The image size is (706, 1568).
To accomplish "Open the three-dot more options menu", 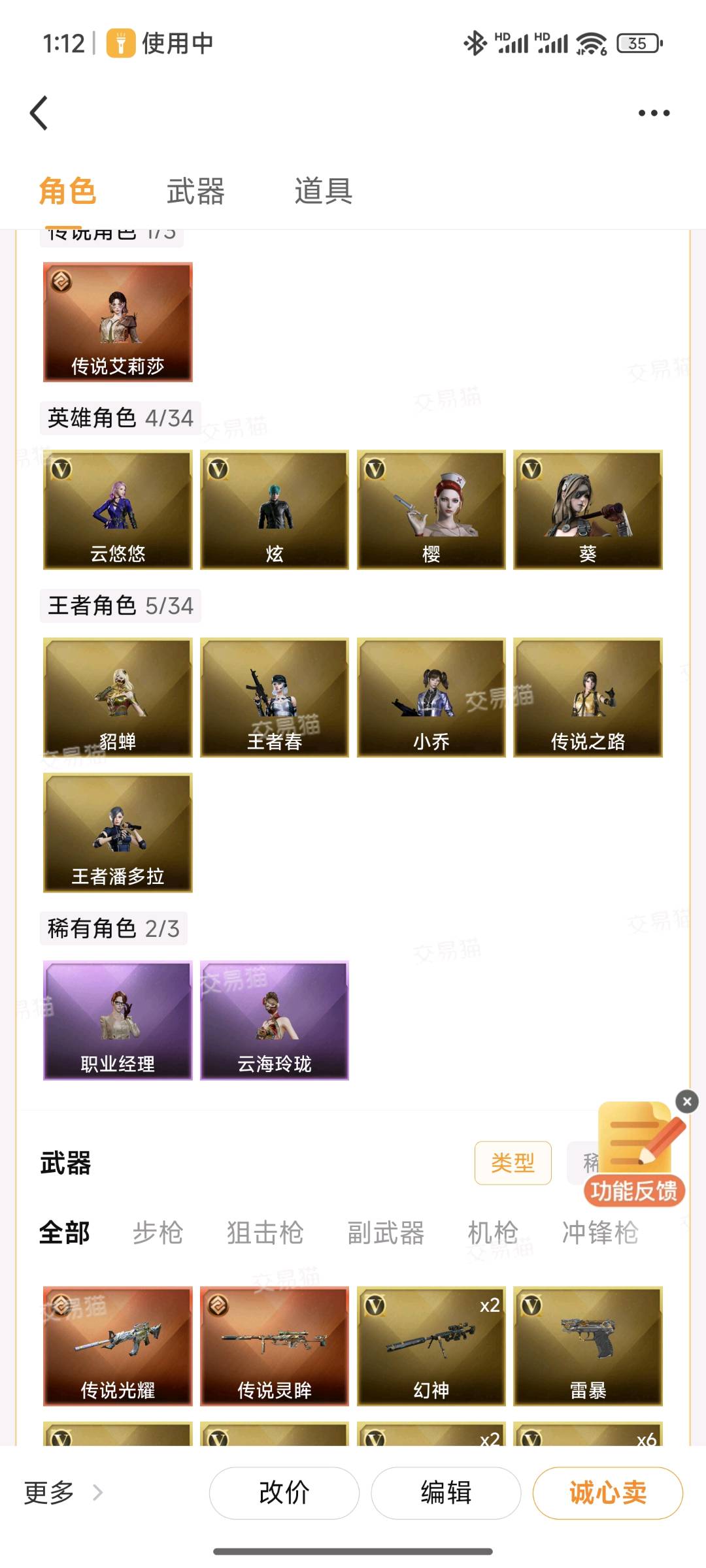I will [x=654, y=113].
